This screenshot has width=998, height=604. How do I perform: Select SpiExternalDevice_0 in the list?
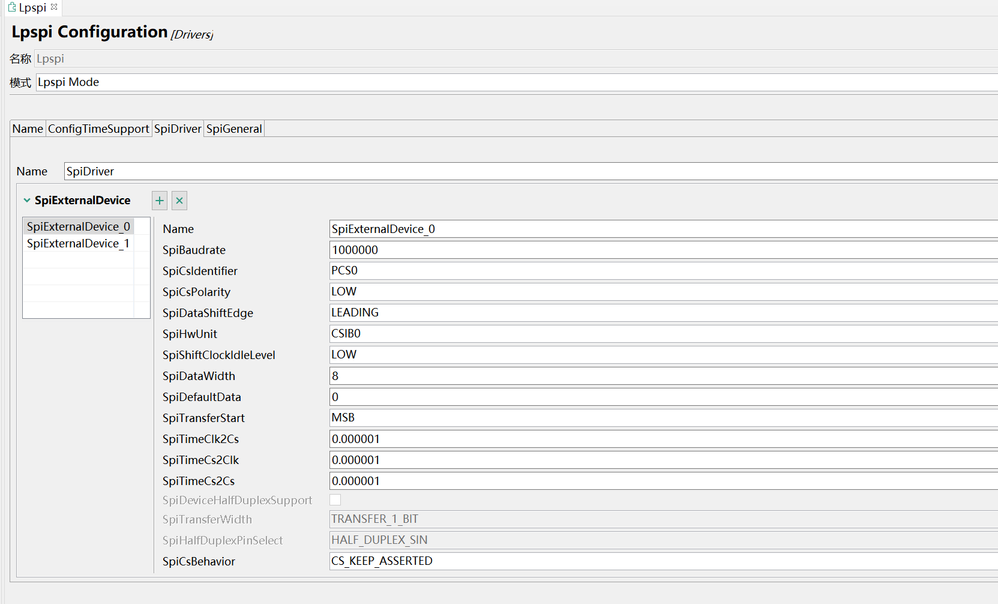(x=78, y=227)
